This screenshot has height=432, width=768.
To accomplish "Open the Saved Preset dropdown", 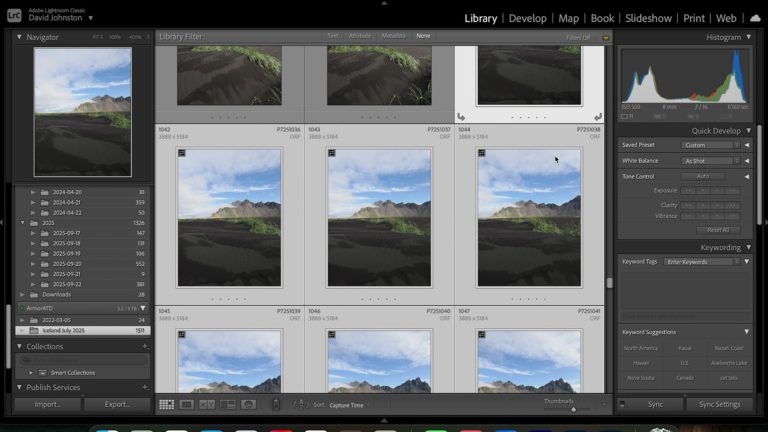I will tap(709, 145).
